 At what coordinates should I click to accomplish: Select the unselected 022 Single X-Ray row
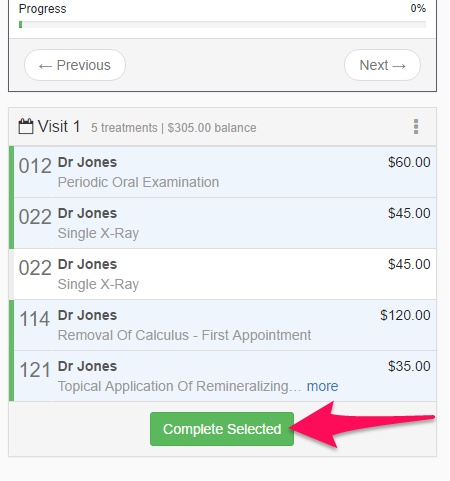(223, 274)
